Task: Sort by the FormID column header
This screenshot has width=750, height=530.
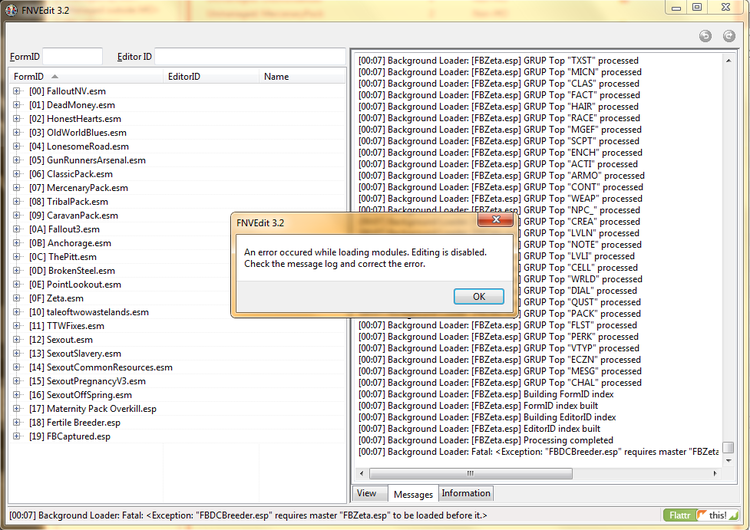Action: tap(88, 77)
